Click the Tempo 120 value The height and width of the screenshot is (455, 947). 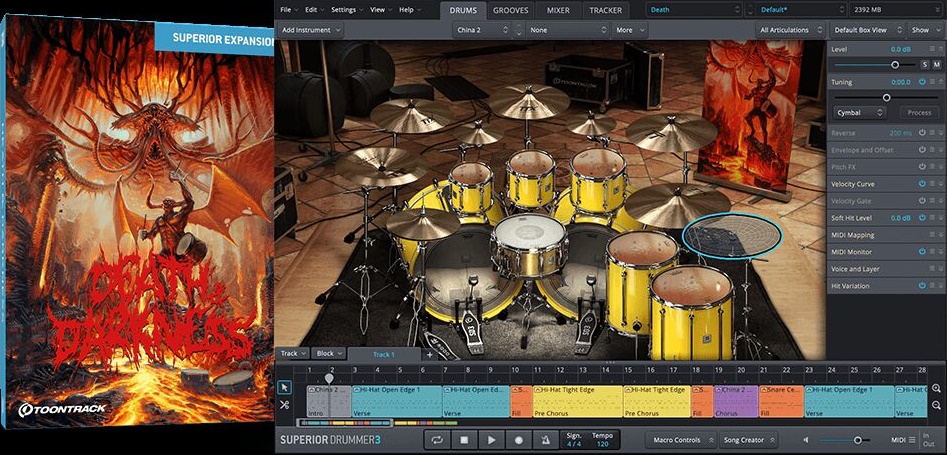click(x=602, y=445)
